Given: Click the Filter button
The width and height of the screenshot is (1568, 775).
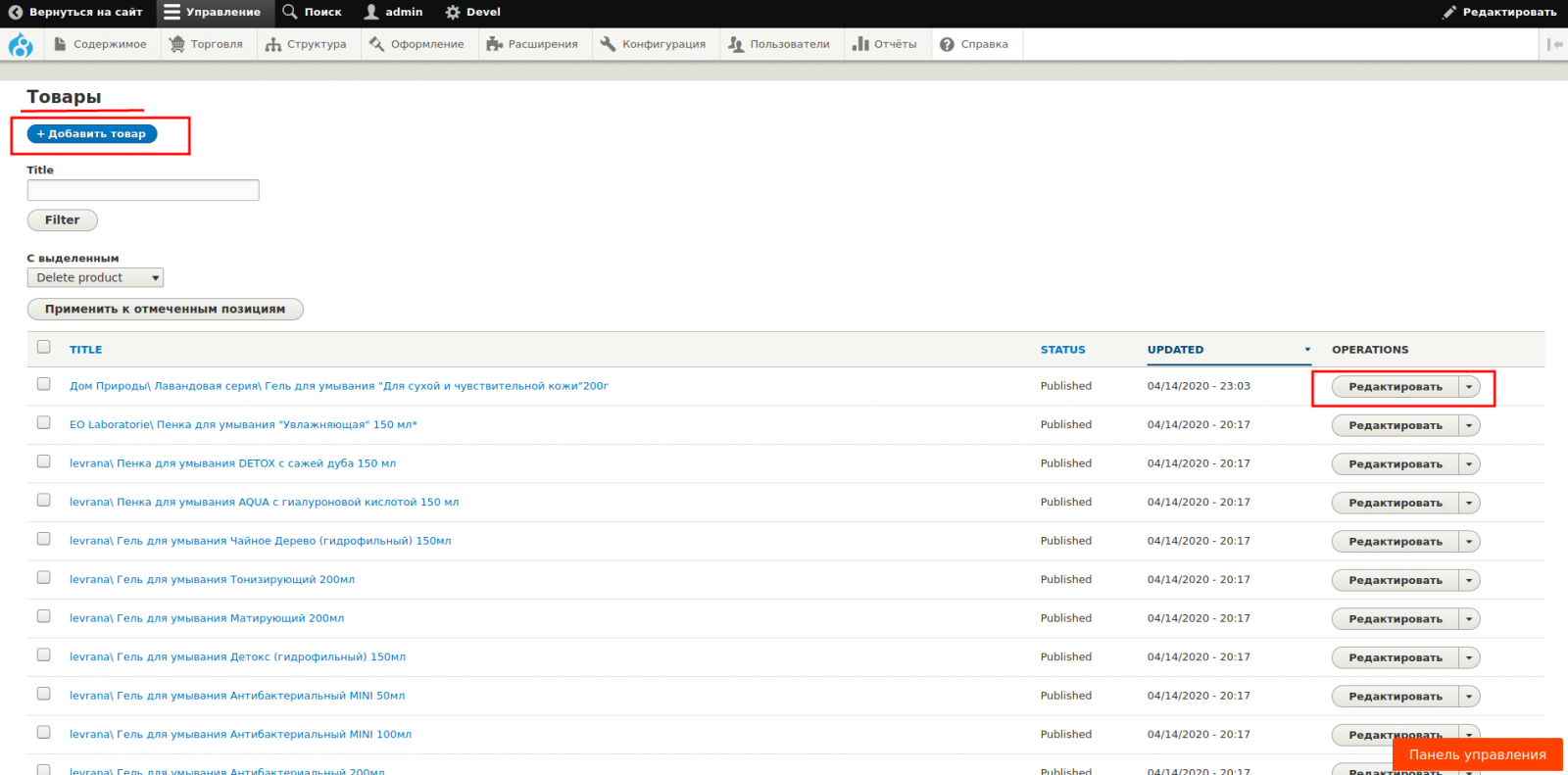Looking at the screenshot, I should tap(62, 220).
